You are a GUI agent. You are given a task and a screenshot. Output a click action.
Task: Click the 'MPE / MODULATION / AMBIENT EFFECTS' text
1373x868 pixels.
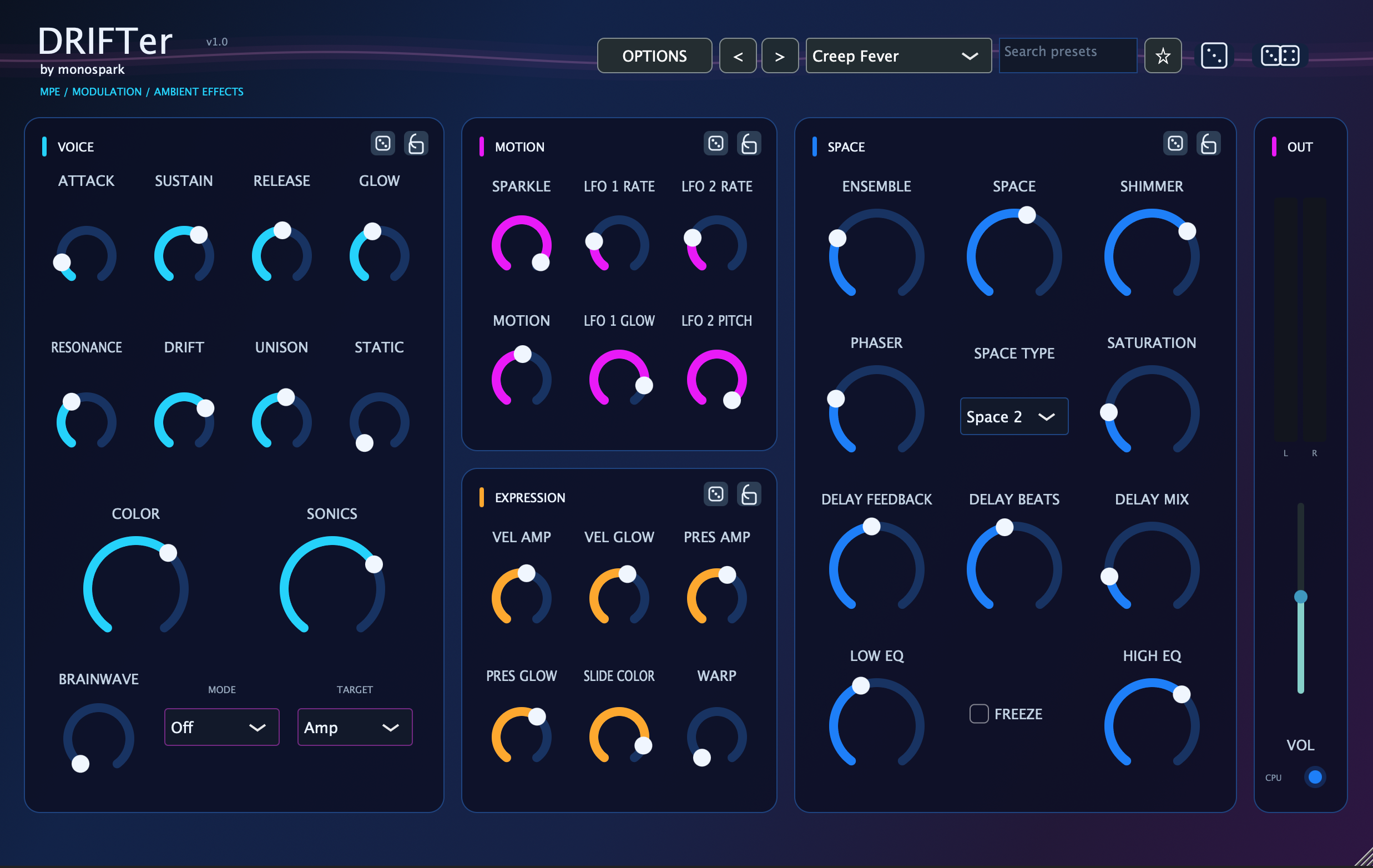tap(142, 91)
